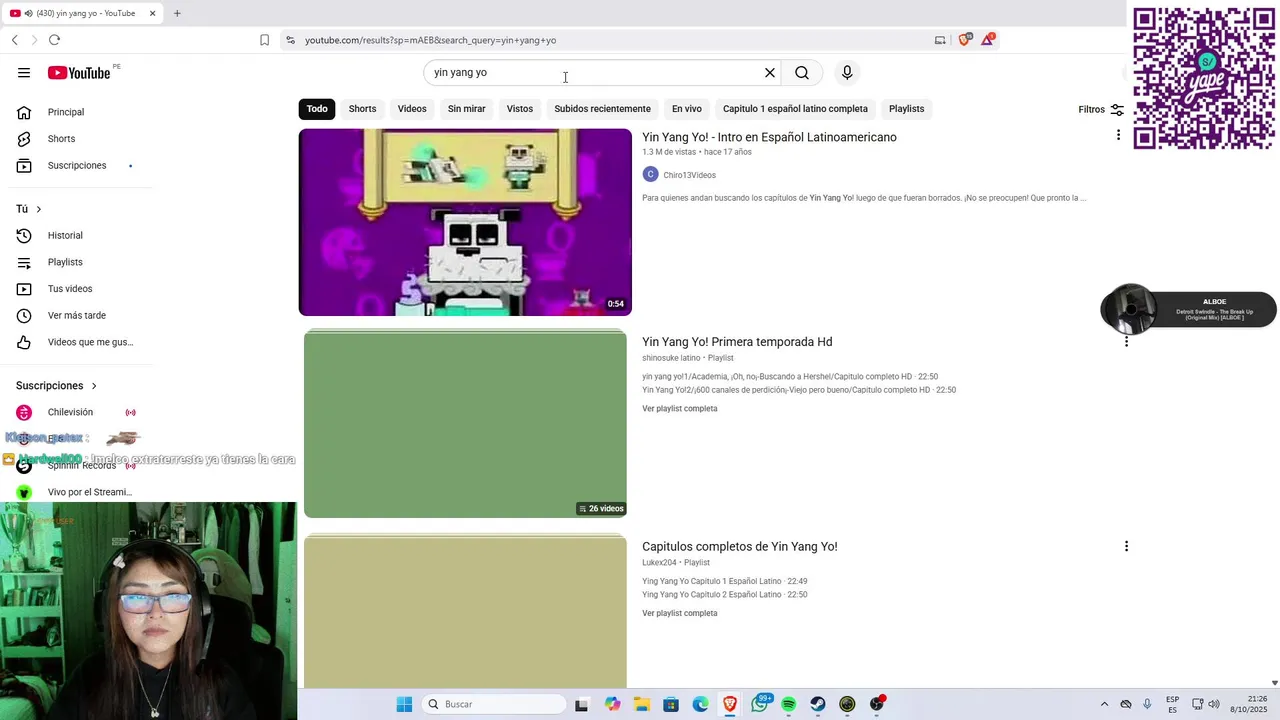This screenshot has height=720, width=1280.
Task: Select the En vivo filter chip
Action: click(x=687, y=109)
